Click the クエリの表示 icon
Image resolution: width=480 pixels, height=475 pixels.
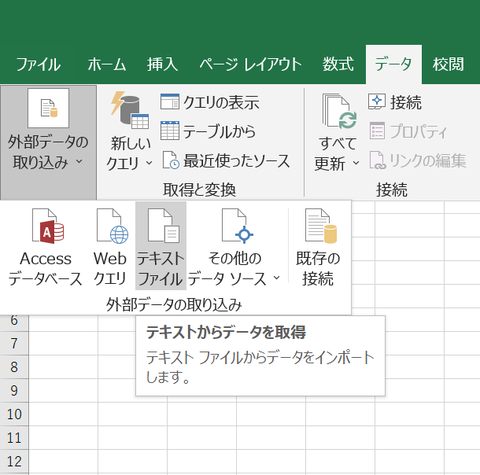pos(170,102)
